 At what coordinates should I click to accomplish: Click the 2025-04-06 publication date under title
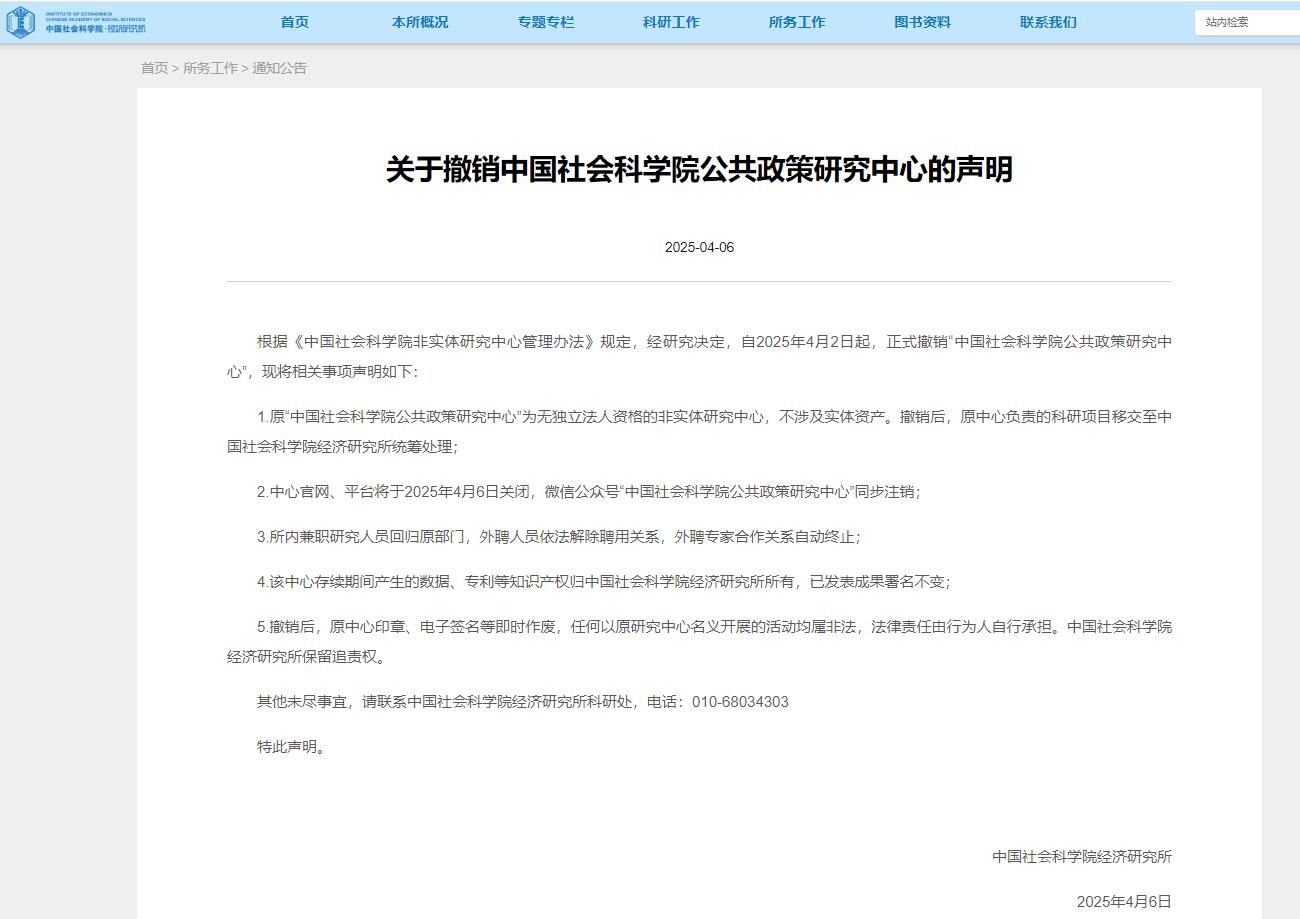pyautogui.click(x=699, y=247)
